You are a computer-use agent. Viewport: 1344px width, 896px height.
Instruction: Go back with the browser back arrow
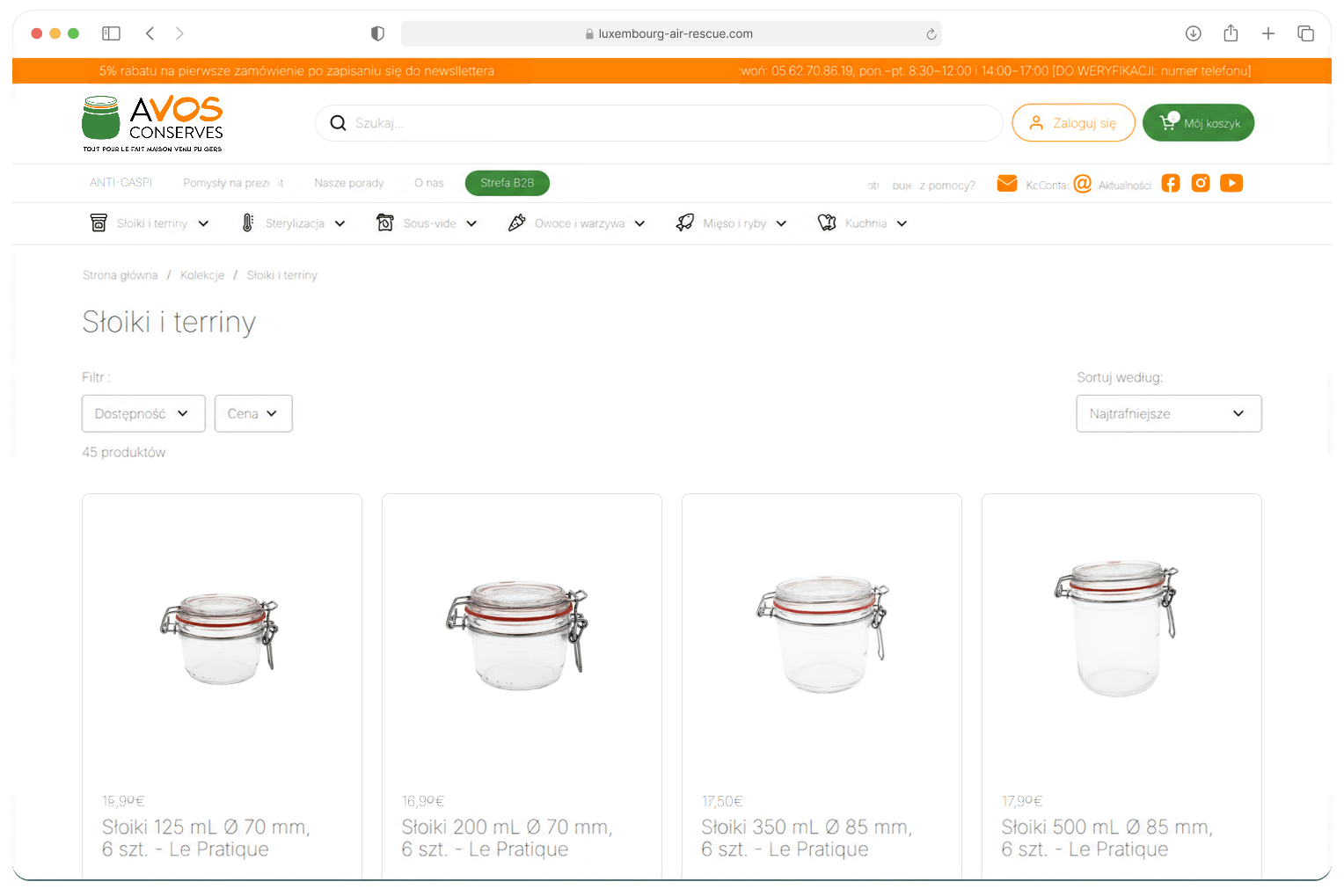(150, 33)
